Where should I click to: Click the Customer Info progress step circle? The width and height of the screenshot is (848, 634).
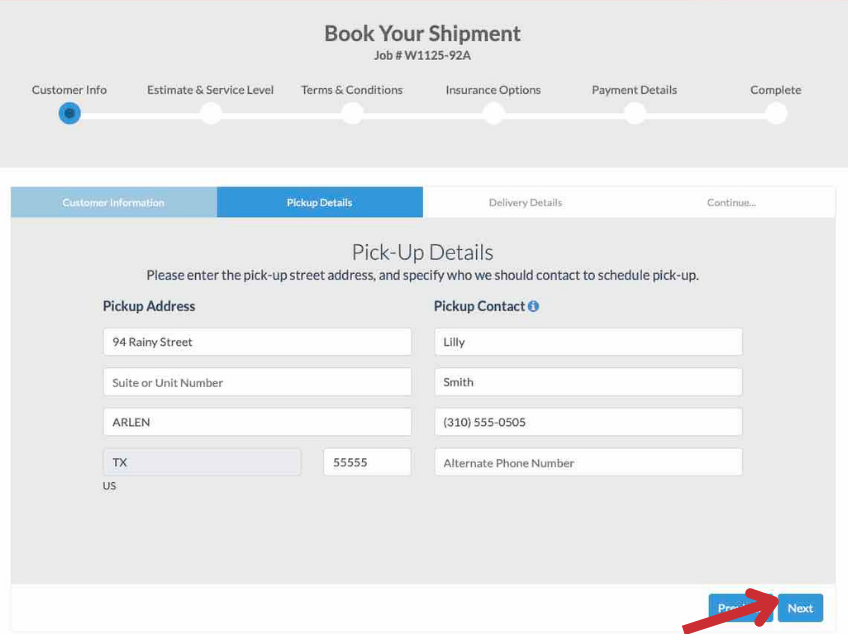tap(69, 113)
